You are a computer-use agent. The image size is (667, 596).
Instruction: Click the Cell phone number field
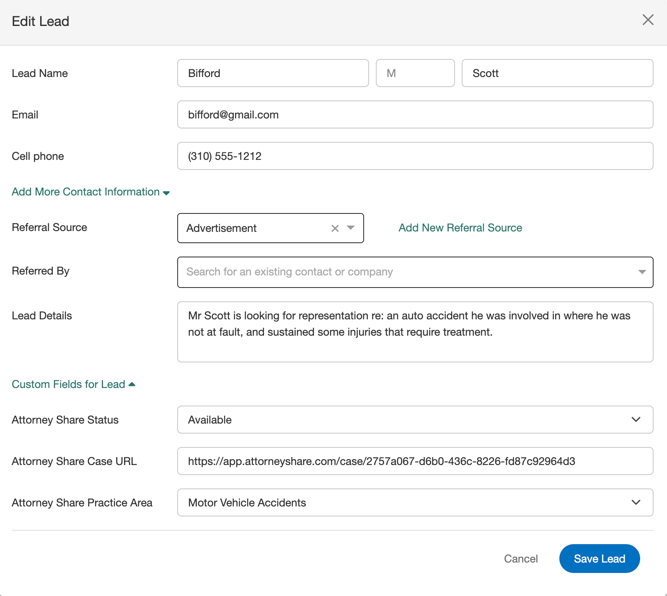click(x=415, y=156)
